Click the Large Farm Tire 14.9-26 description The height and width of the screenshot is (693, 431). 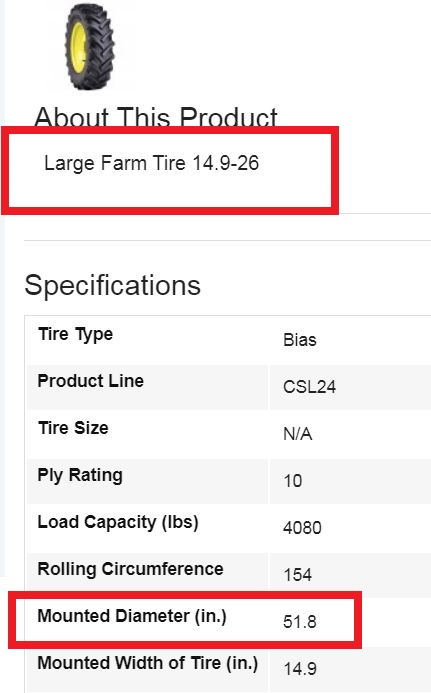(x=152, y=163)
